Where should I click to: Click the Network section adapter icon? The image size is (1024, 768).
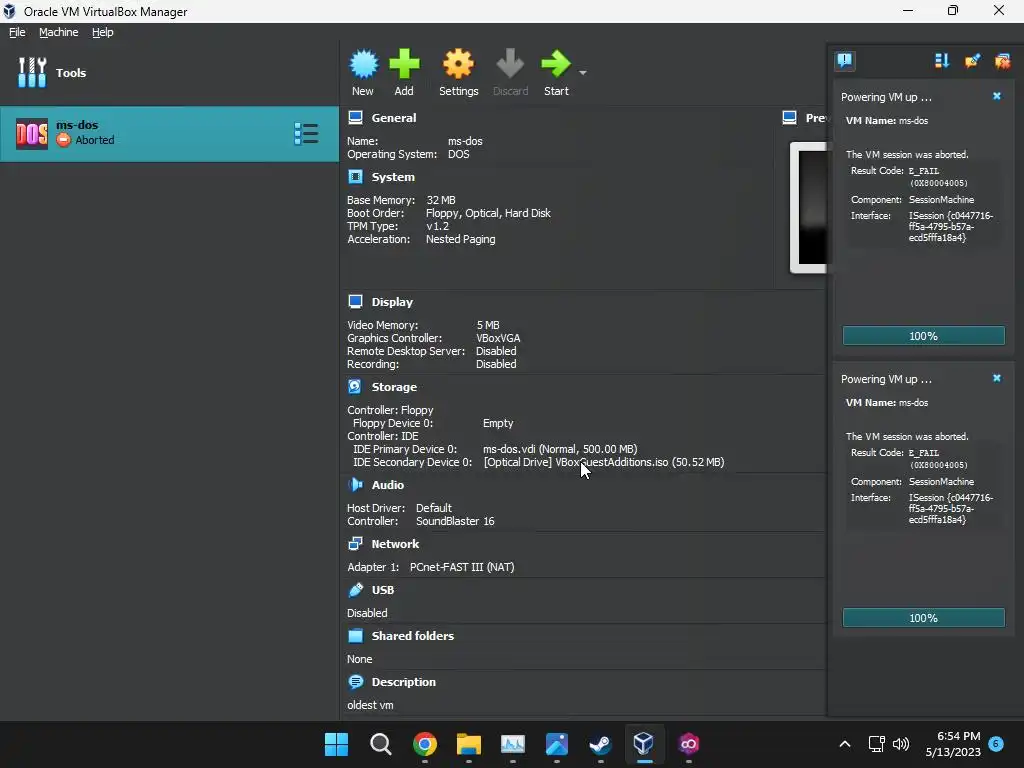pyautogui.click(x=355, y=543)
